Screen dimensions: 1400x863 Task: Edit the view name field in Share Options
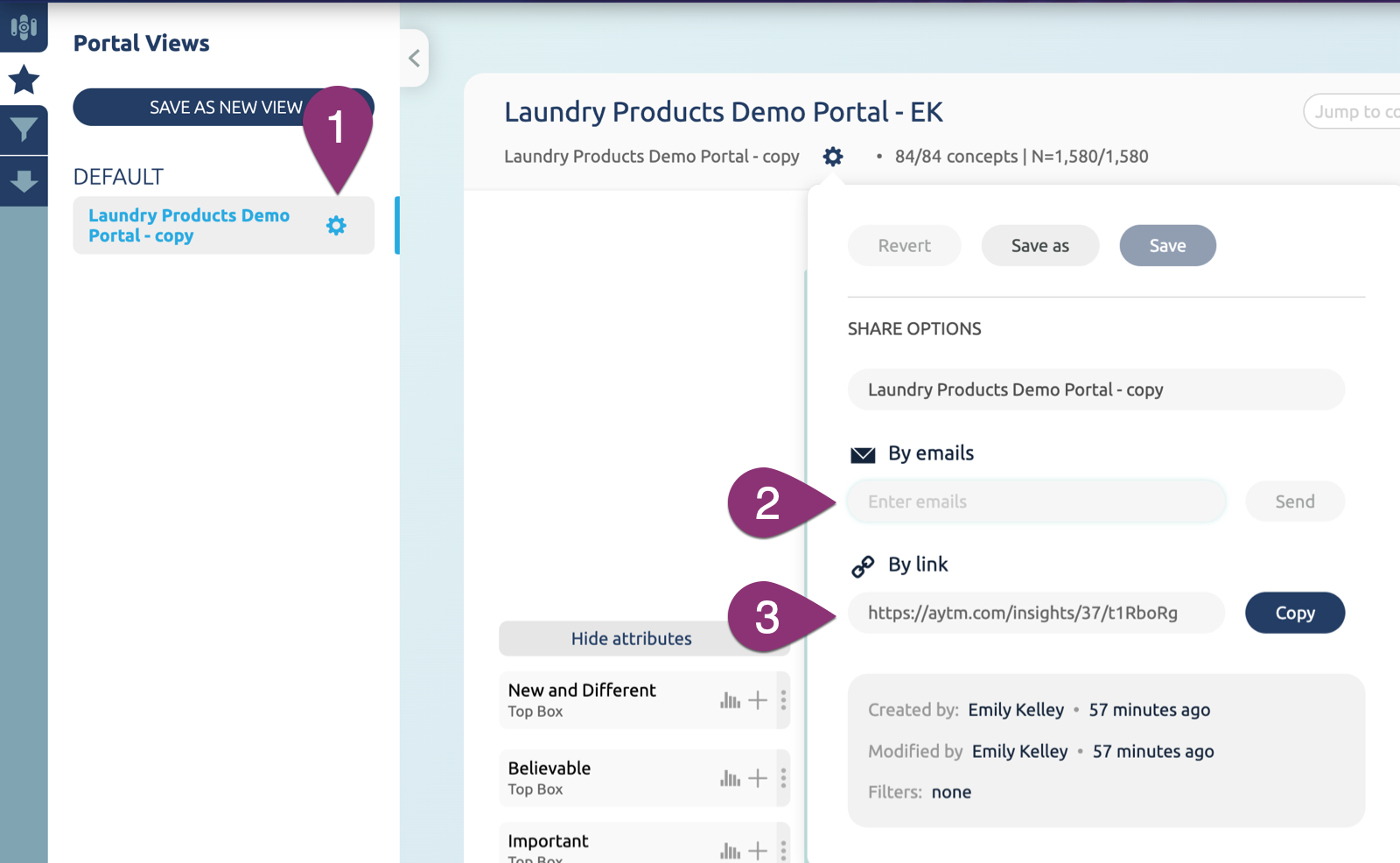click(x=1095, y=389)
